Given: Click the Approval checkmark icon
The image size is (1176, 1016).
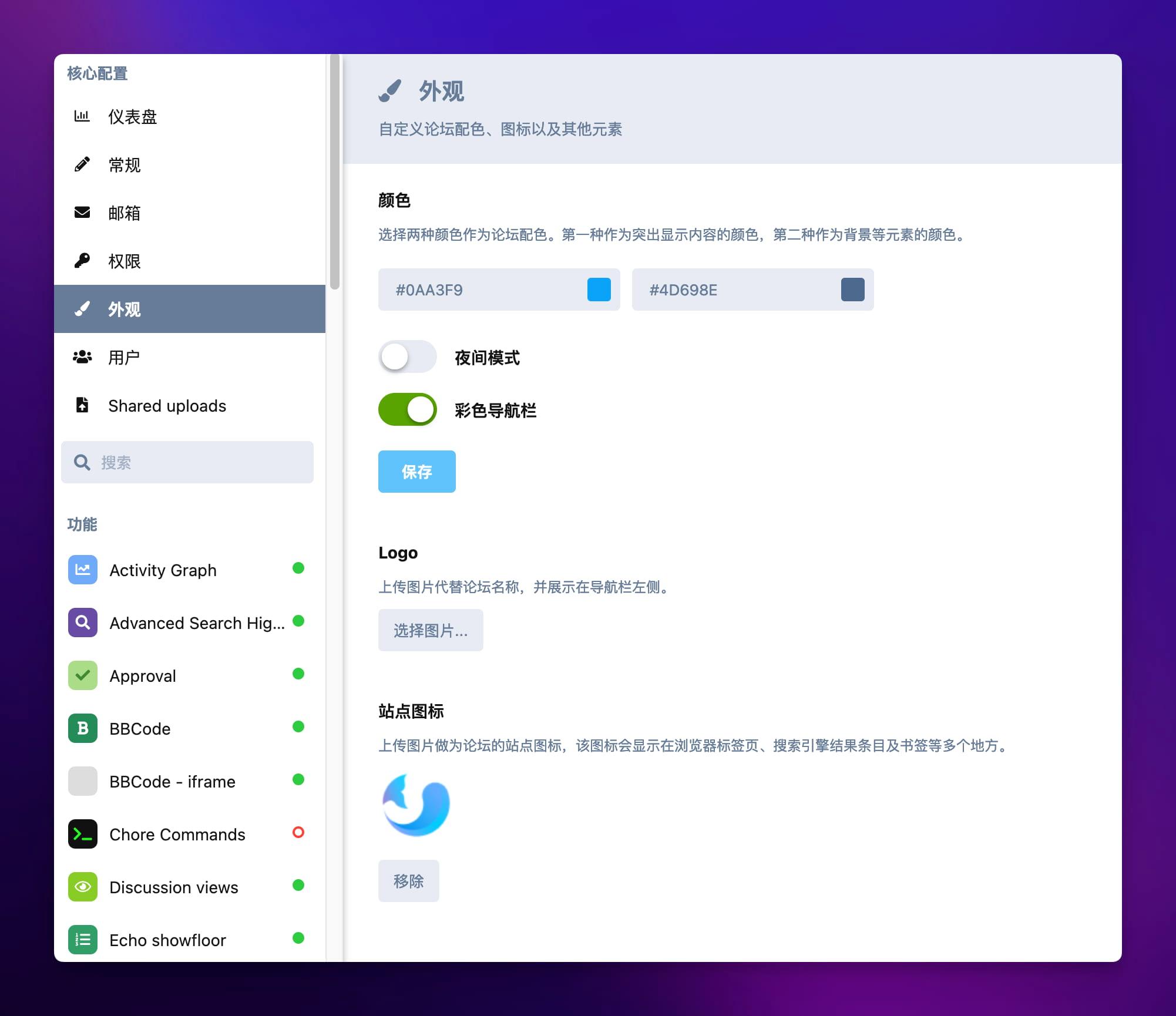Looking at the screenshot, I should click(x=83, y=675).
